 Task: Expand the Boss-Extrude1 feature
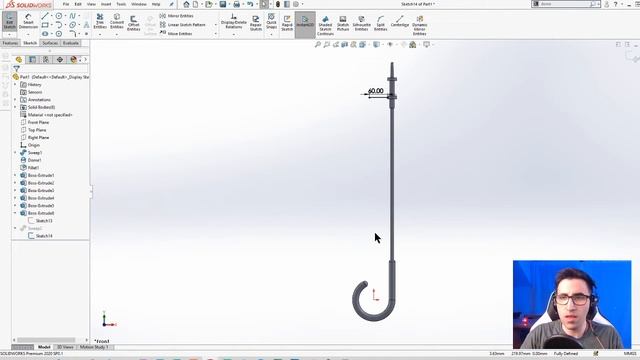click(x=16, y=175)
